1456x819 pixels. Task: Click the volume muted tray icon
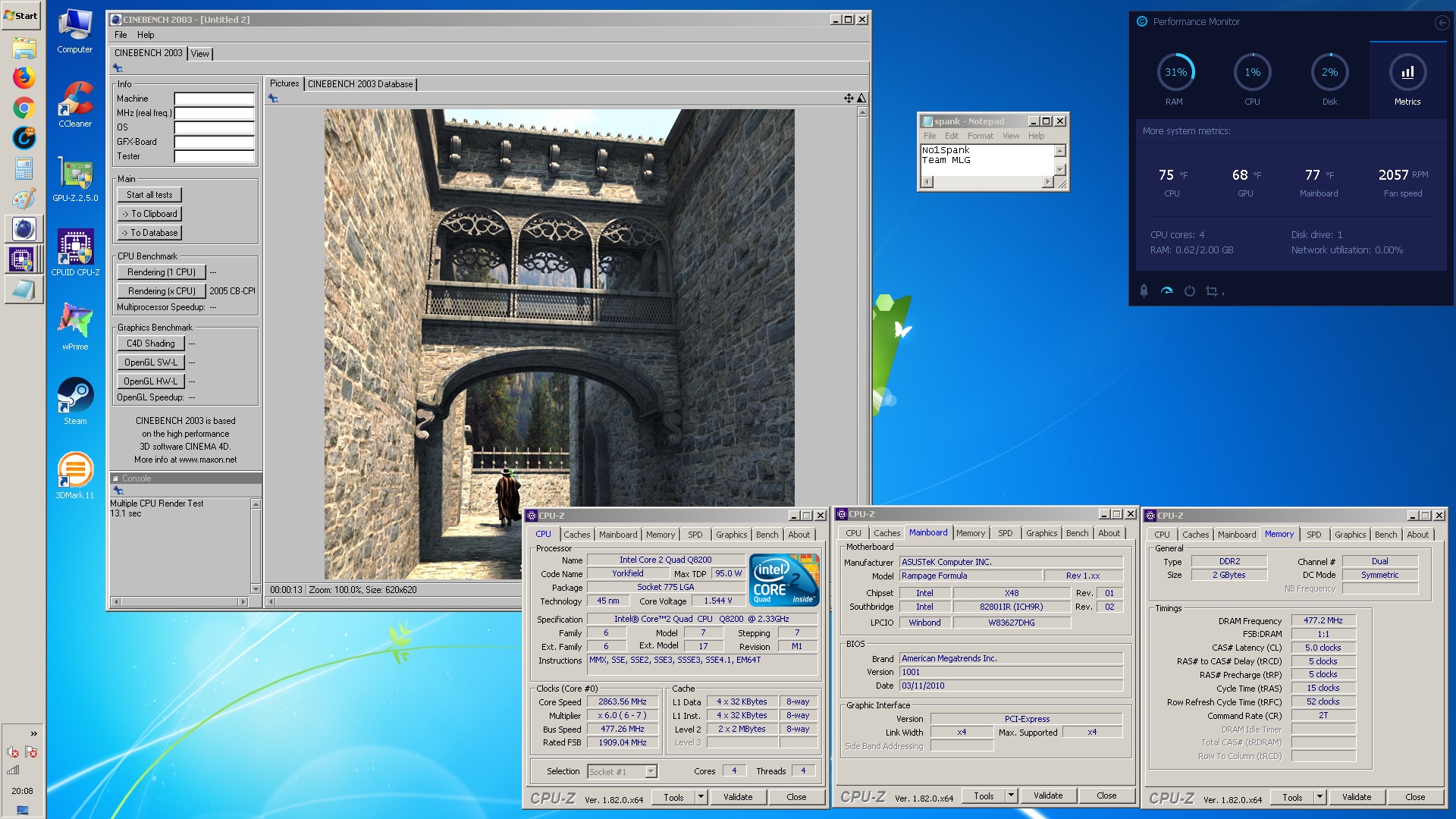coord(13,752)
